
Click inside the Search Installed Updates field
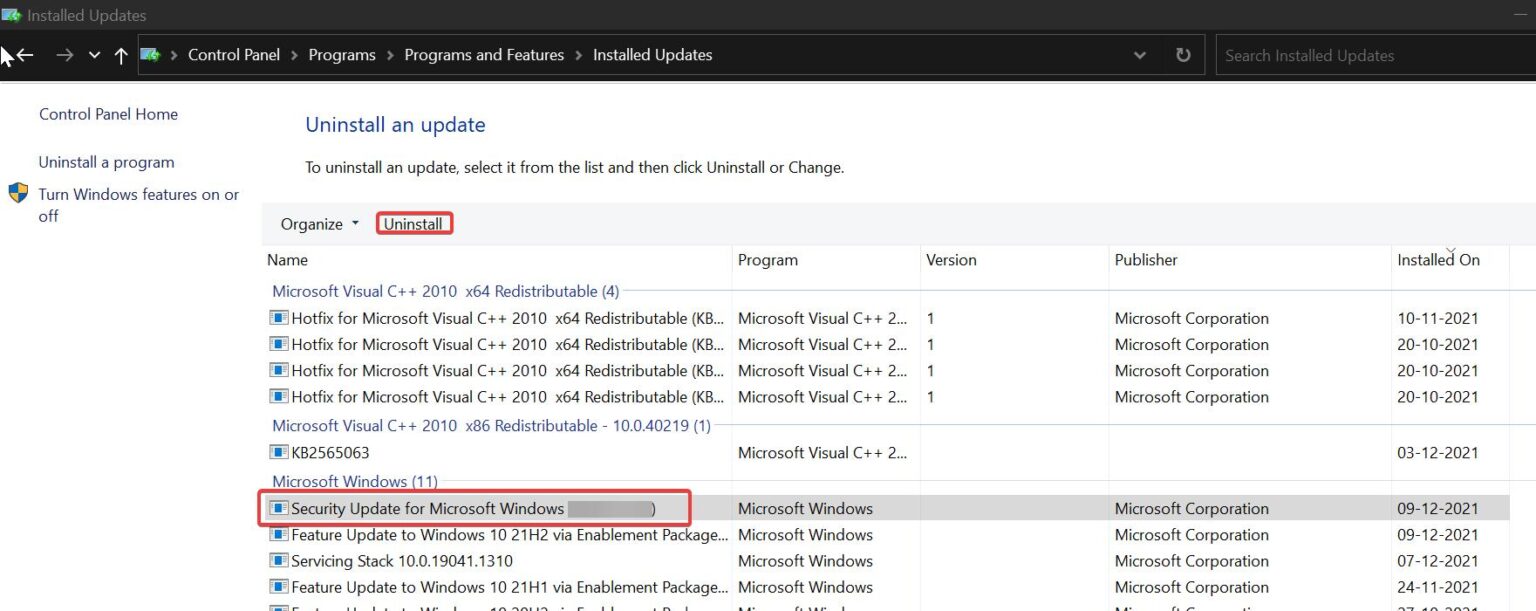coord(1370,55)
